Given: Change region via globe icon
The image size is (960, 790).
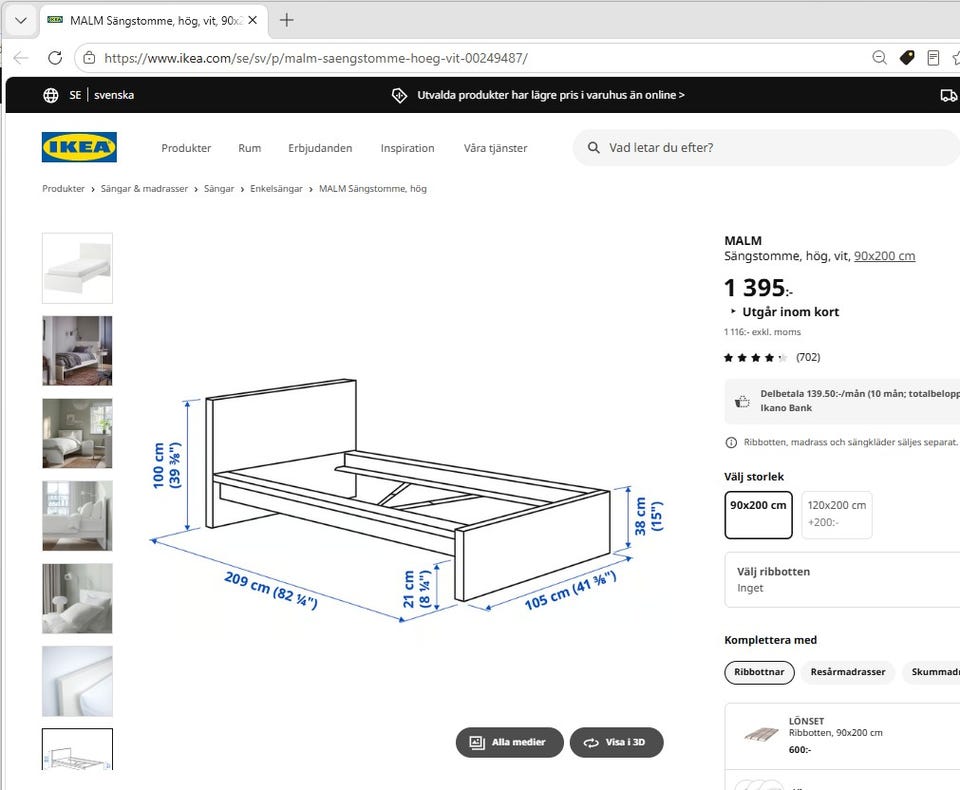Looking at the screenshot, I should click(51, 95).
